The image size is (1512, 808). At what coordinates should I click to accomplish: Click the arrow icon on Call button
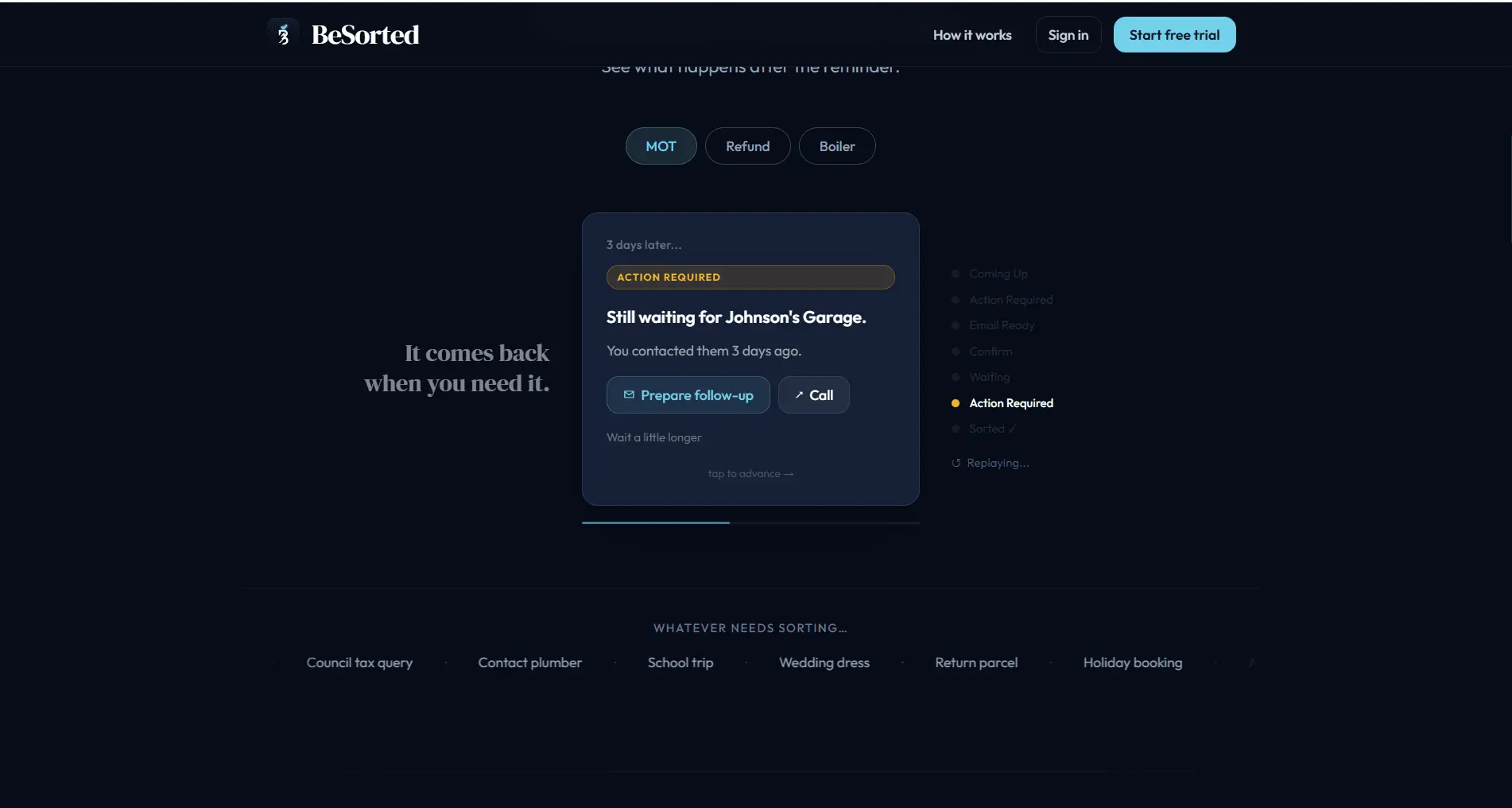(799, 394)
